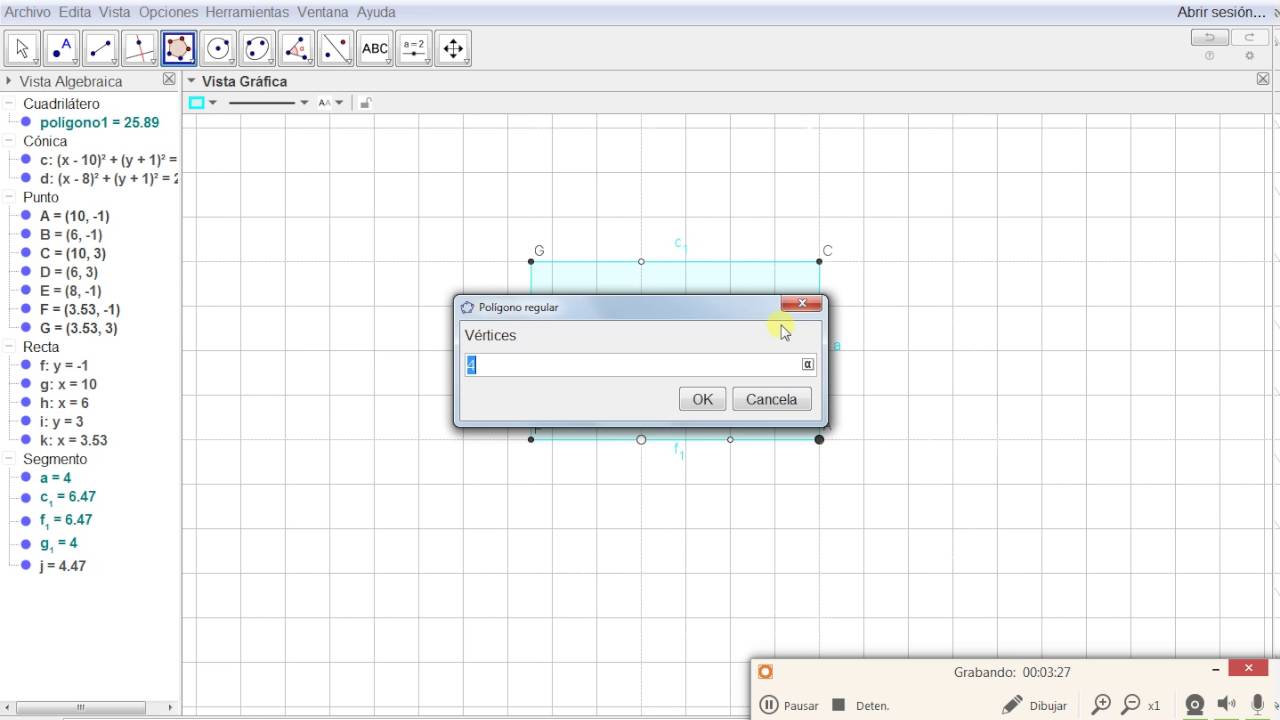Image resolution: width=1280 pixels, height=720 pixels.
Task: Click the Cancela button
Action: click(772, 399)
